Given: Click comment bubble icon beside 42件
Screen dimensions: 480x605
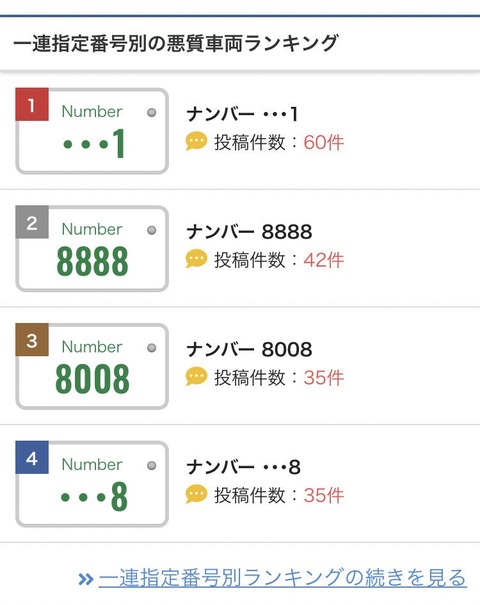Looking at the screenshot, I should (x=196, y=259).
